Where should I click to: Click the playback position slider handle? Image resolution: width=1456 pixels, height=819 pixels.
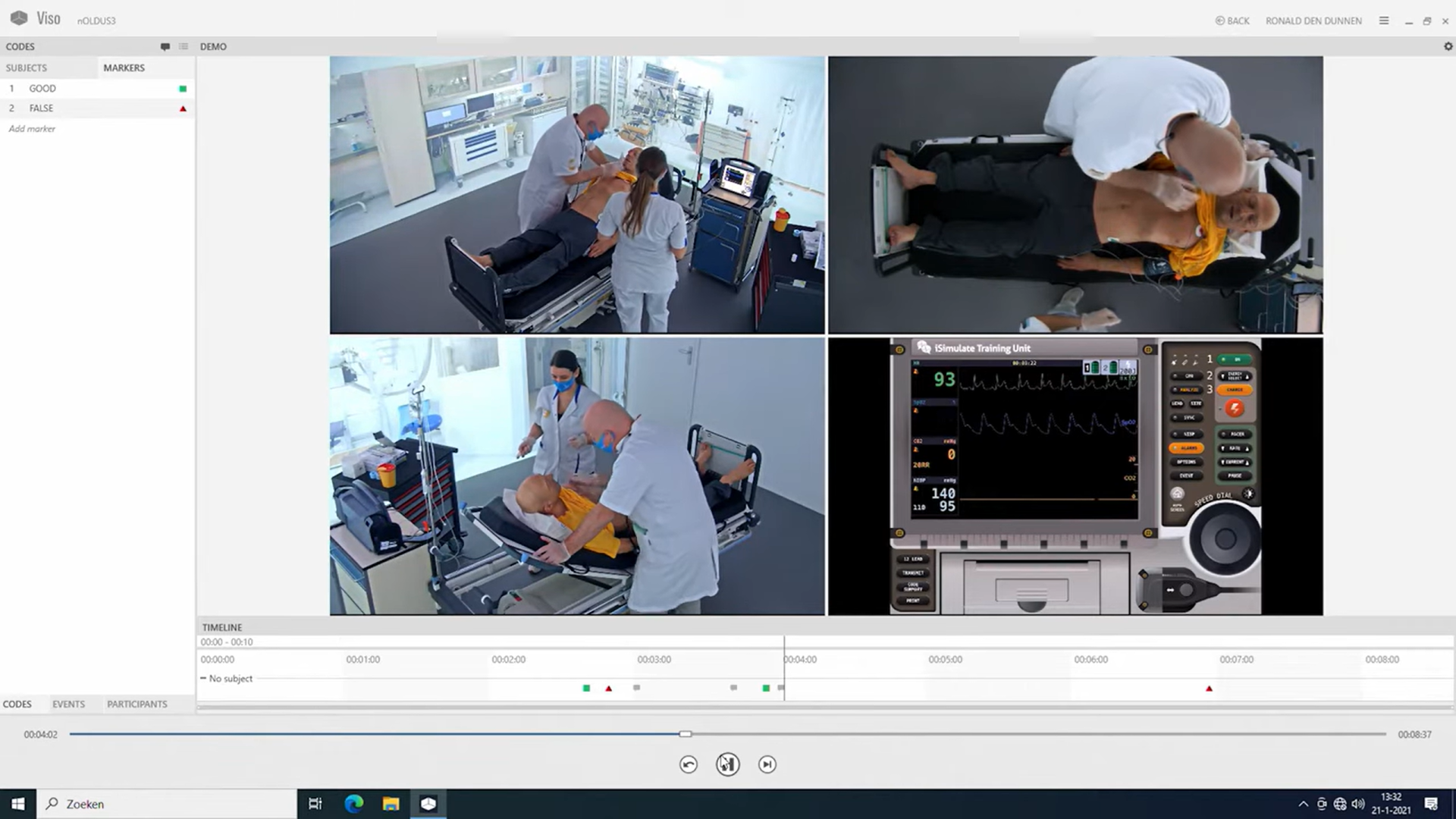pos(686,734)
